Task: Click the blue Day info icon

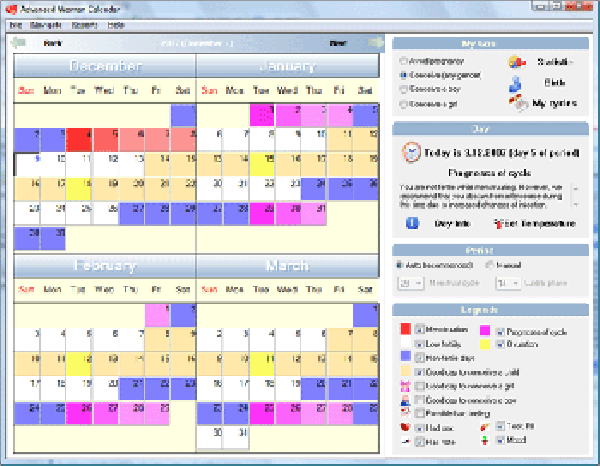Action: tap(411, 223)
